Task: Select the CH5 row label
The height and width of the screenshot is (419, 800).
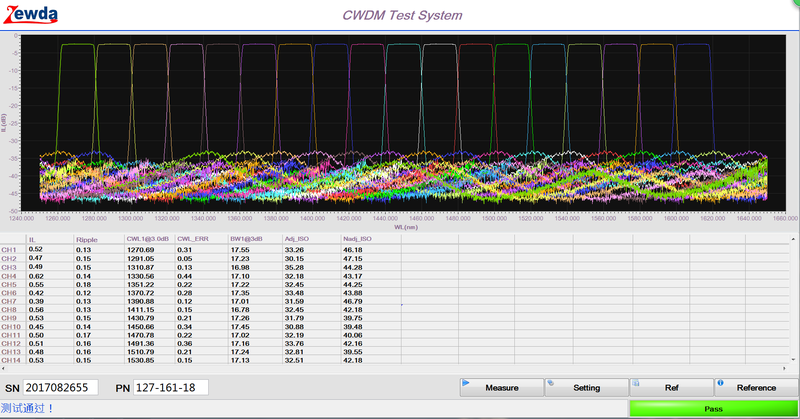Action: click(x=9, y=285)
